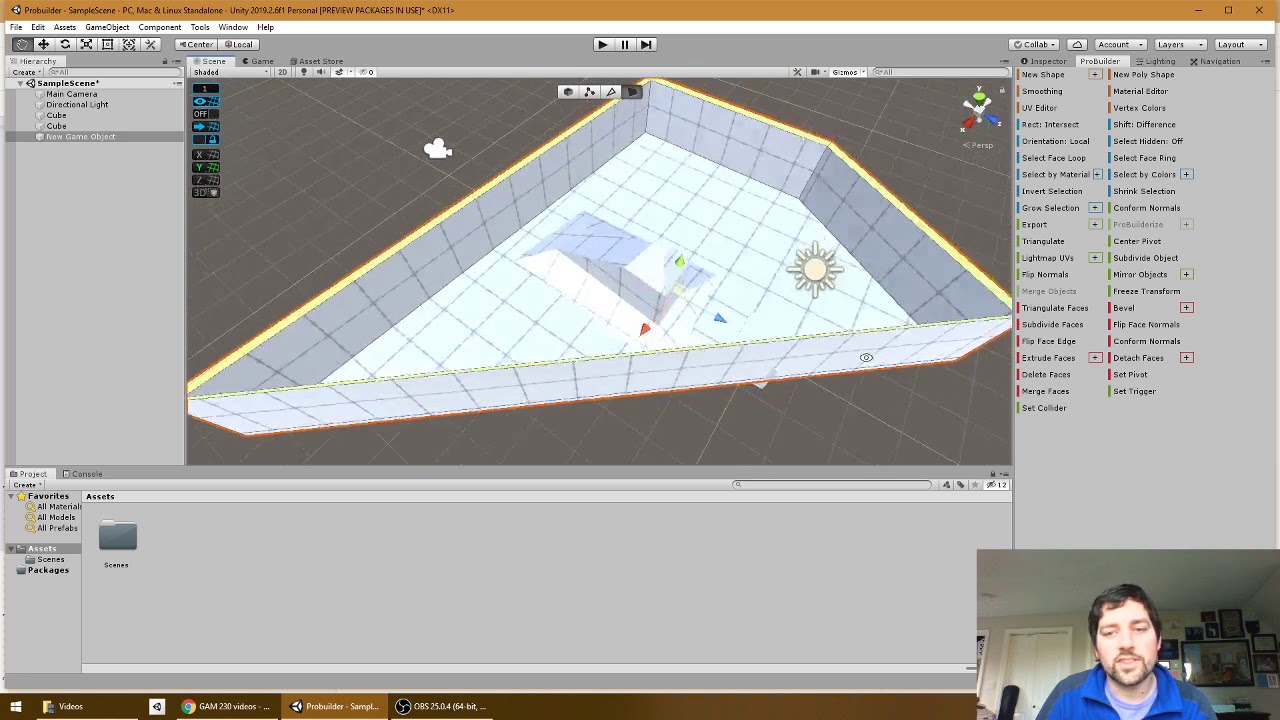Open the Tools menu

tap(200, 27)
